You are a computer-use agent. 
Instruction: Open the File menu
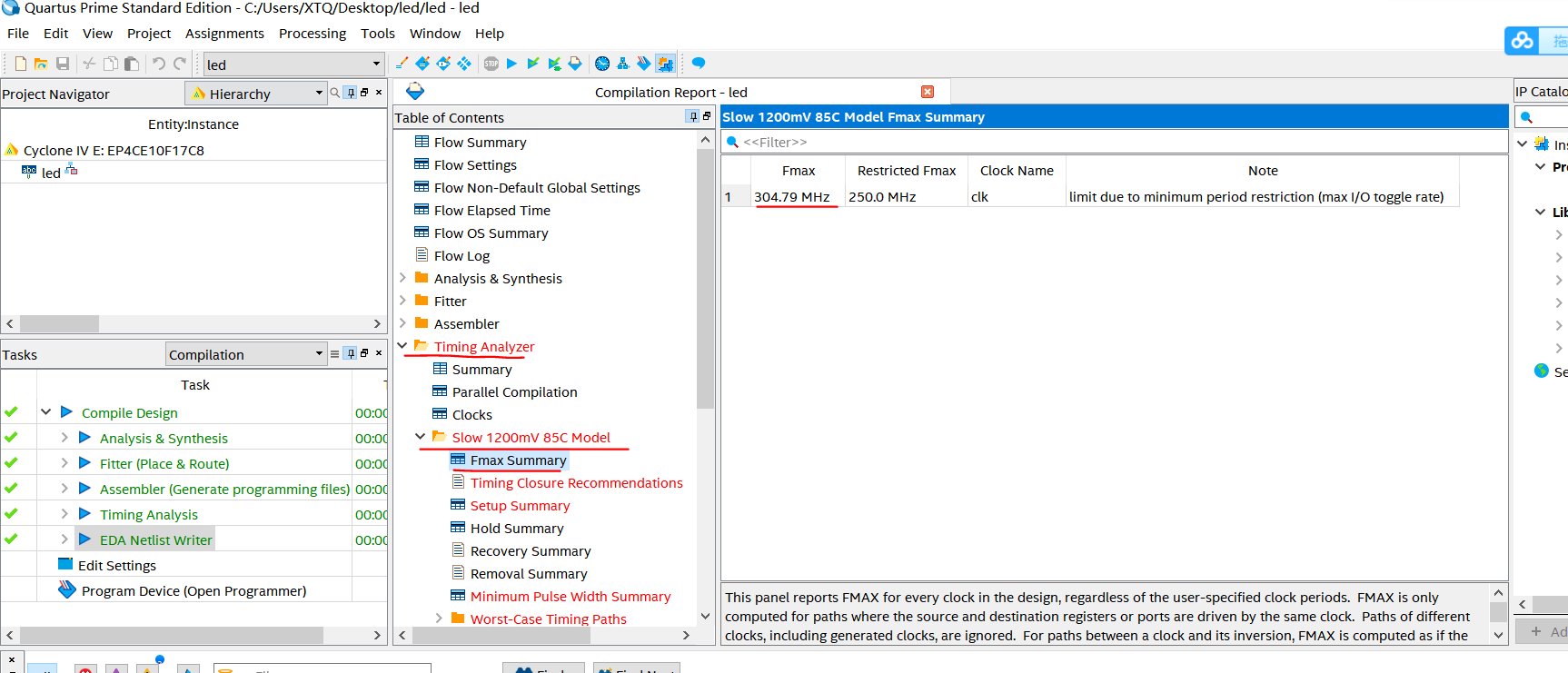click(18, 34)
